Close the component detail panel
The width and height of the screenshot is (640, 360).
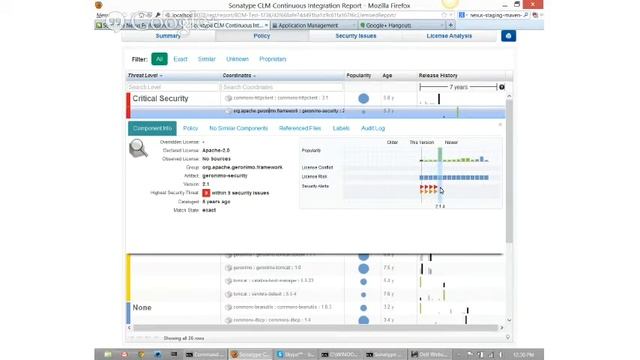500,124
